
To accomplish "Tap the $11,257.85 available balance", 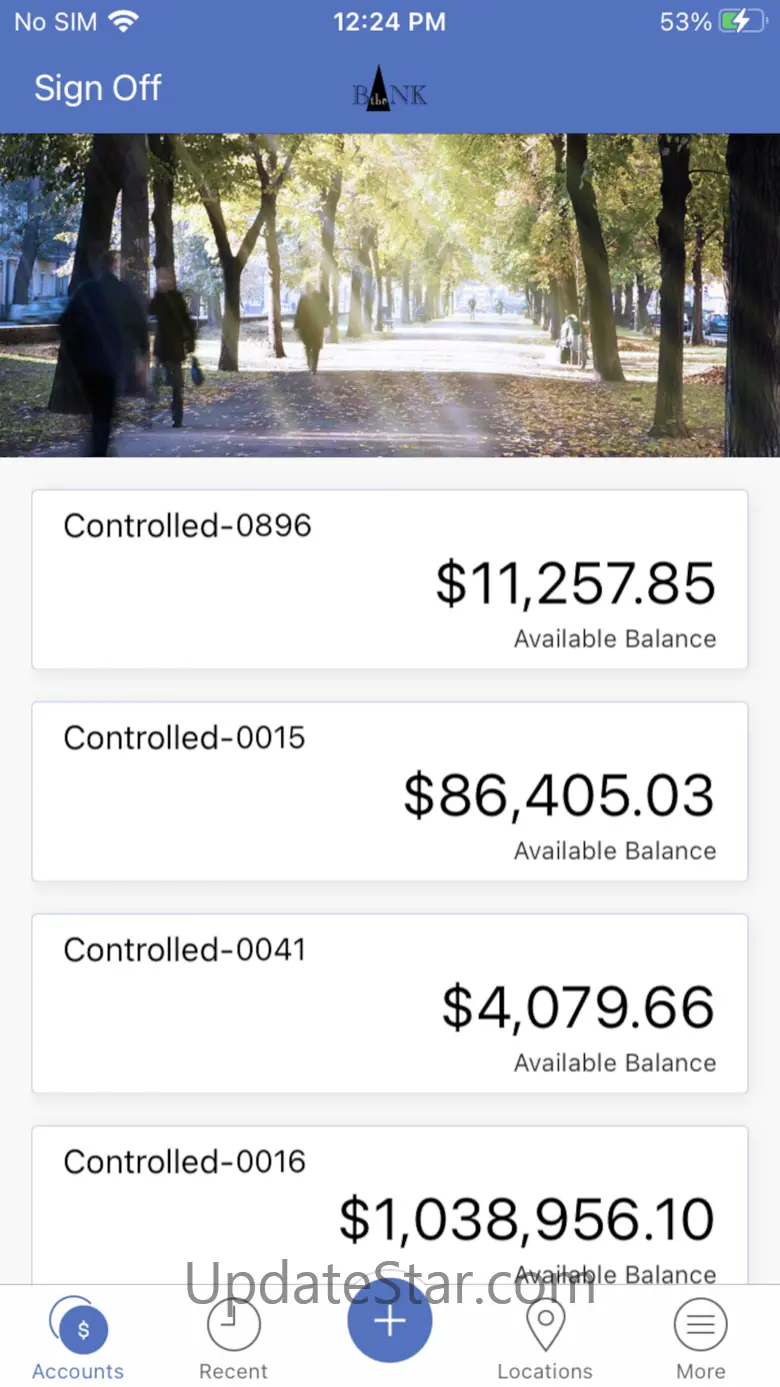I will tap(576, 583).
